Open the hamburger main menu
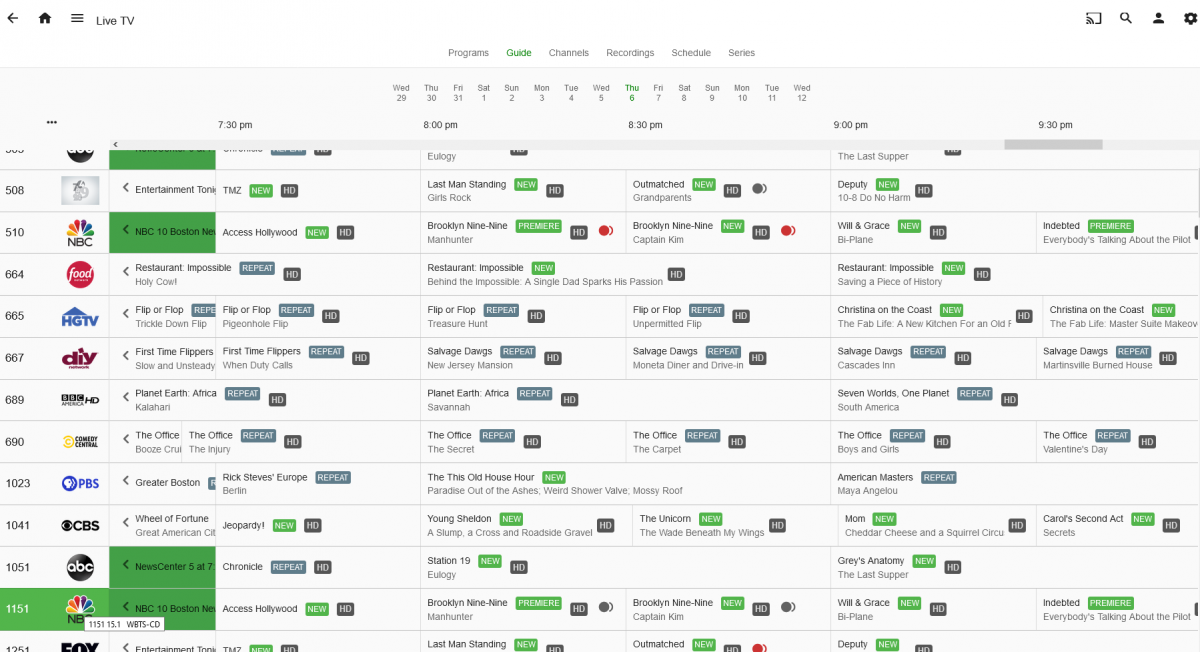The image size is (1200, 652). [77, 18]
